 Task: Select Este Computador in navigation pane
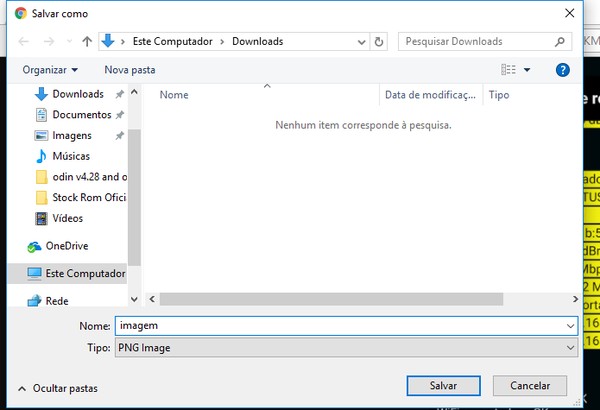click(x=67, y=273)
